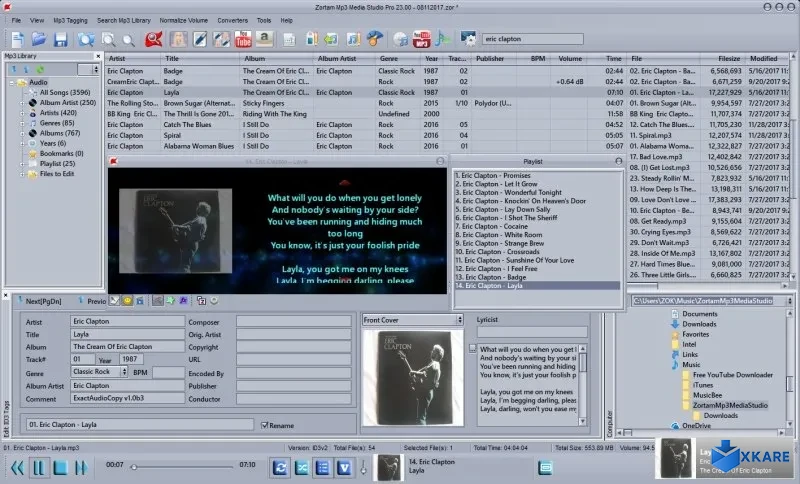Open the Front Cover dropdown
The height and width of the screenshot is (484, 800).
coord(460,320)
